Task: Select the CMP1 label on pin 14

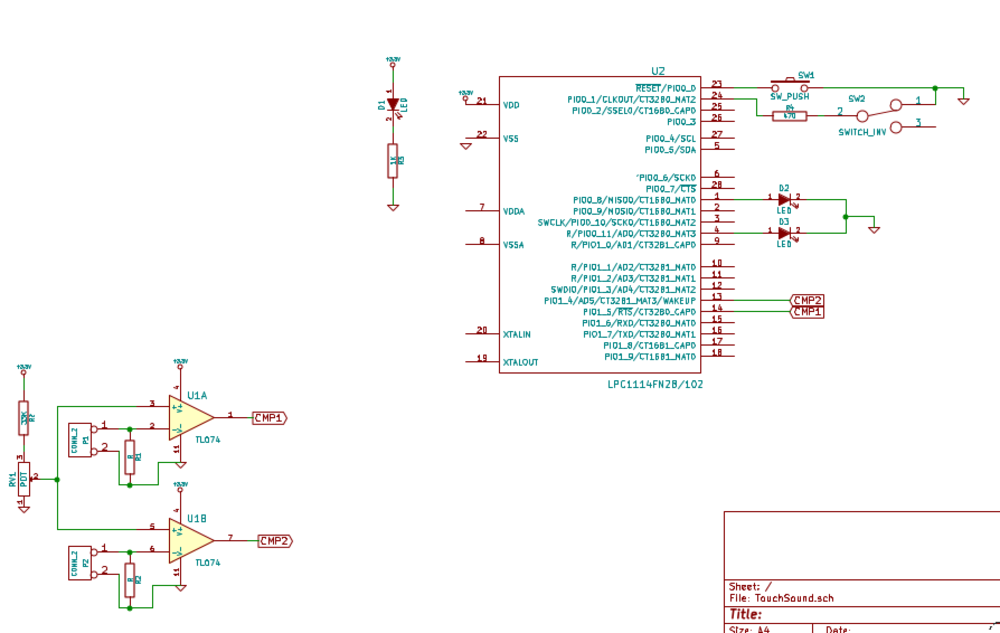Action: 807,312
